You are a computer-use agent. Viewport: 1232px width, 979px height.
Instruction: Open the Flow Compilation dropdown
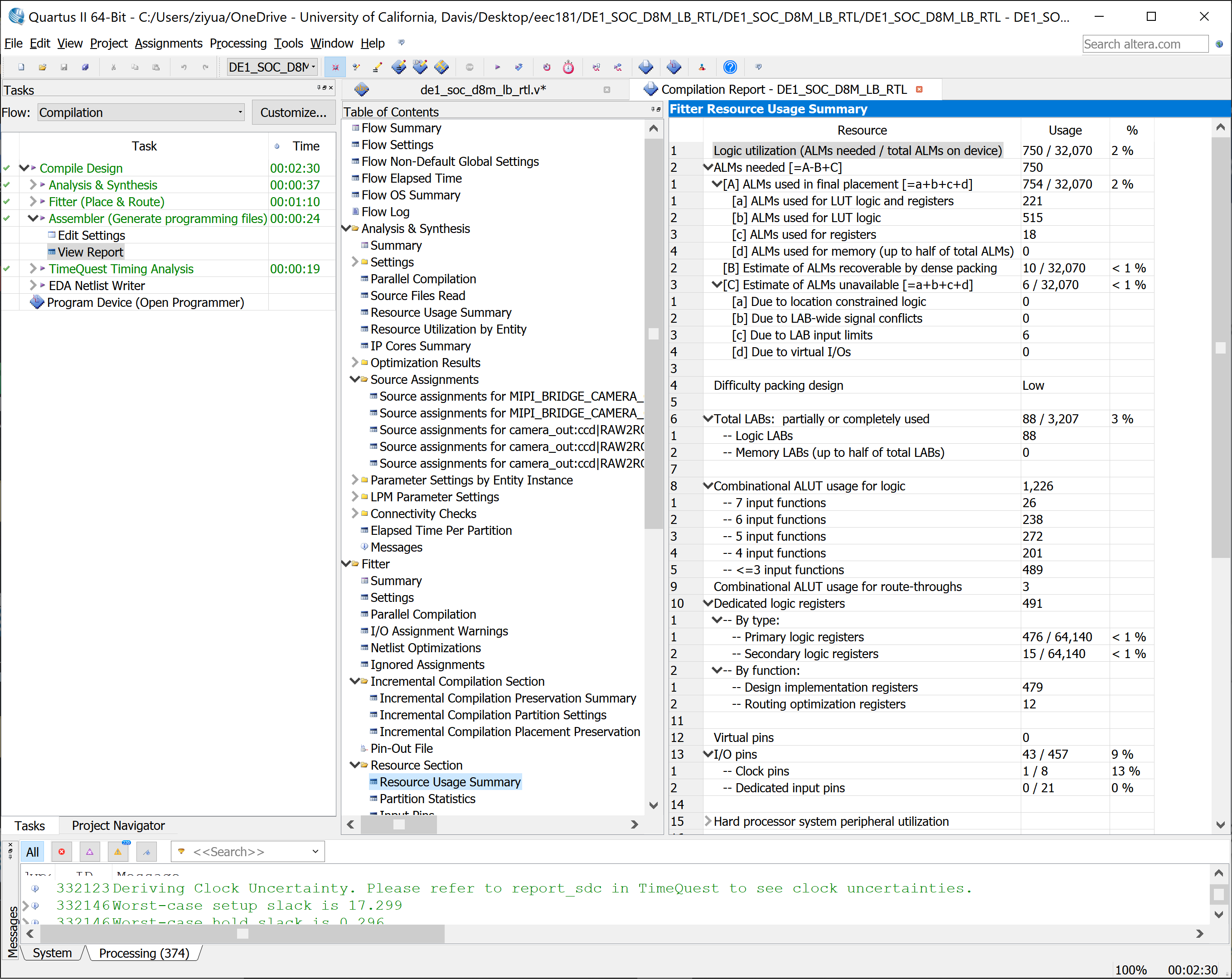click(x=141, y=112)
